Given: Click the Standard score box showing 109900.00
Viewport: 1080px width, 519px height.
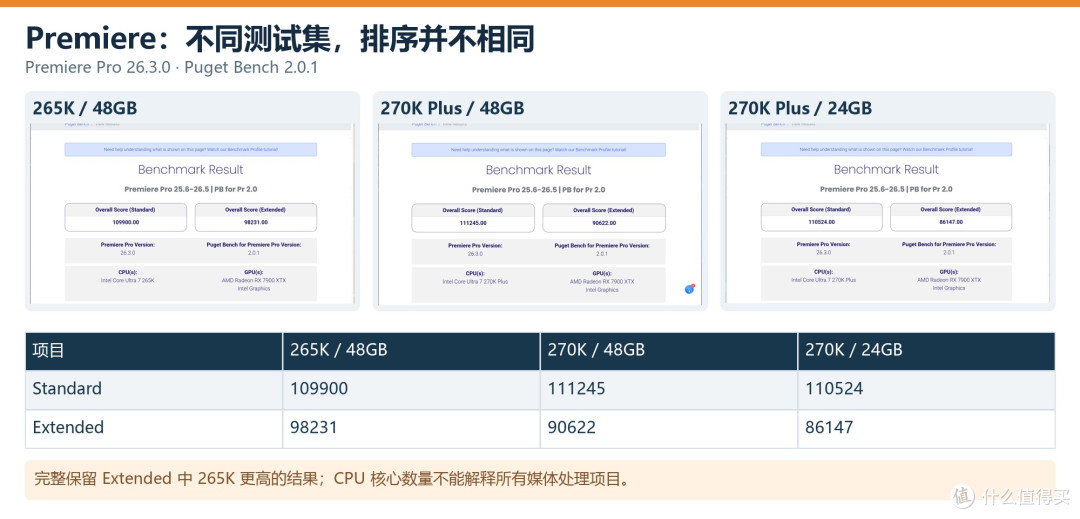Looking at the screenshot, I should (x=125, y=217).
